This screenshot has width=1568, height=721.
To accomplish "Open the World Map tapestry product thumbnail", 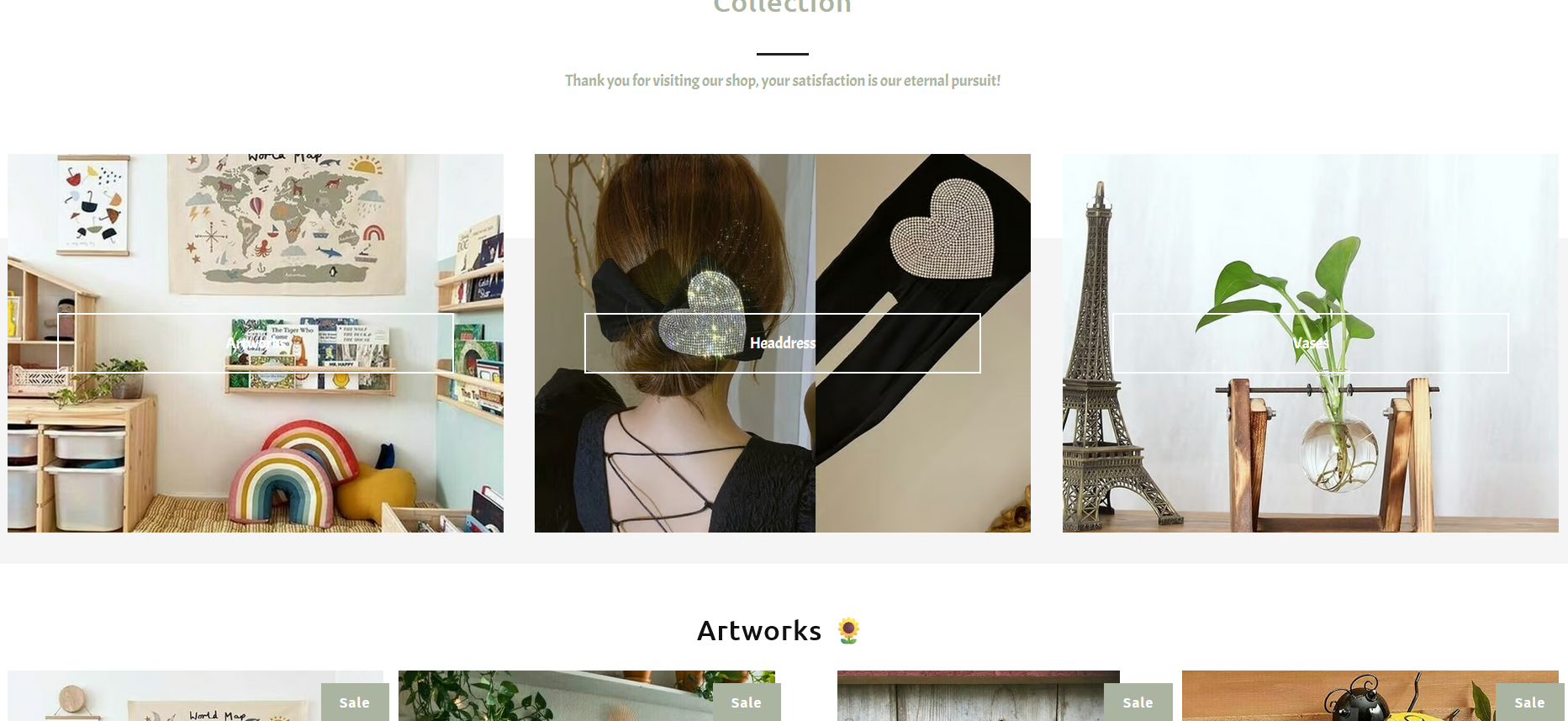I will click(x=195, y=696).
